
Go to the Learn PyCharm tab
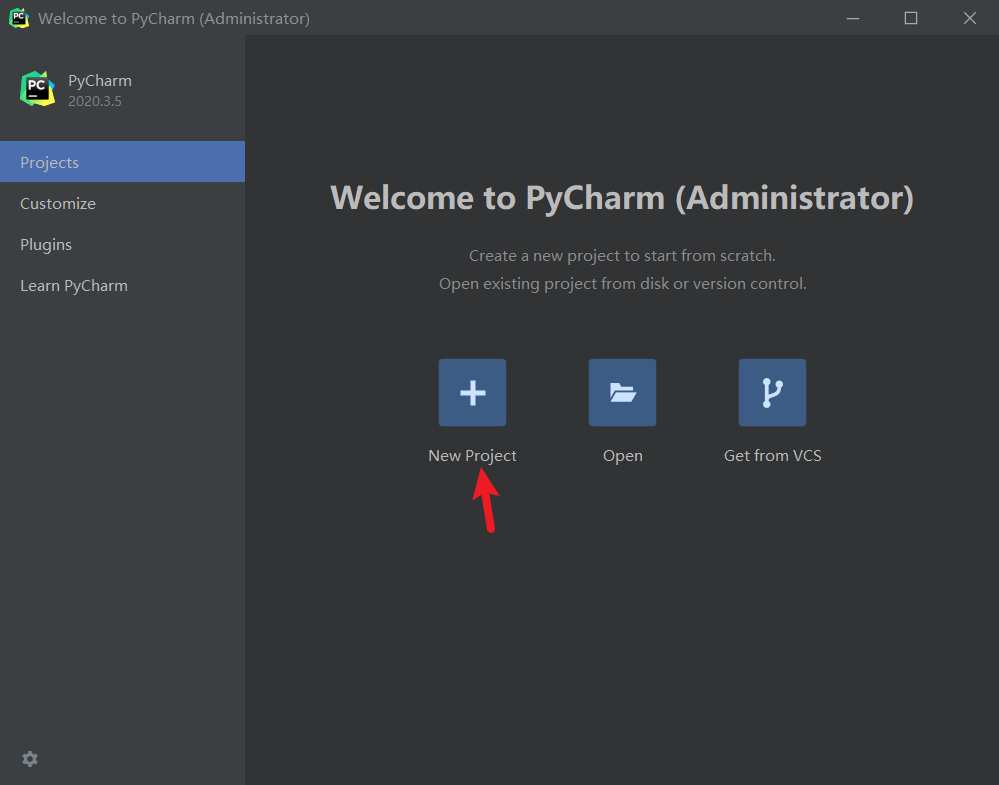122,285
